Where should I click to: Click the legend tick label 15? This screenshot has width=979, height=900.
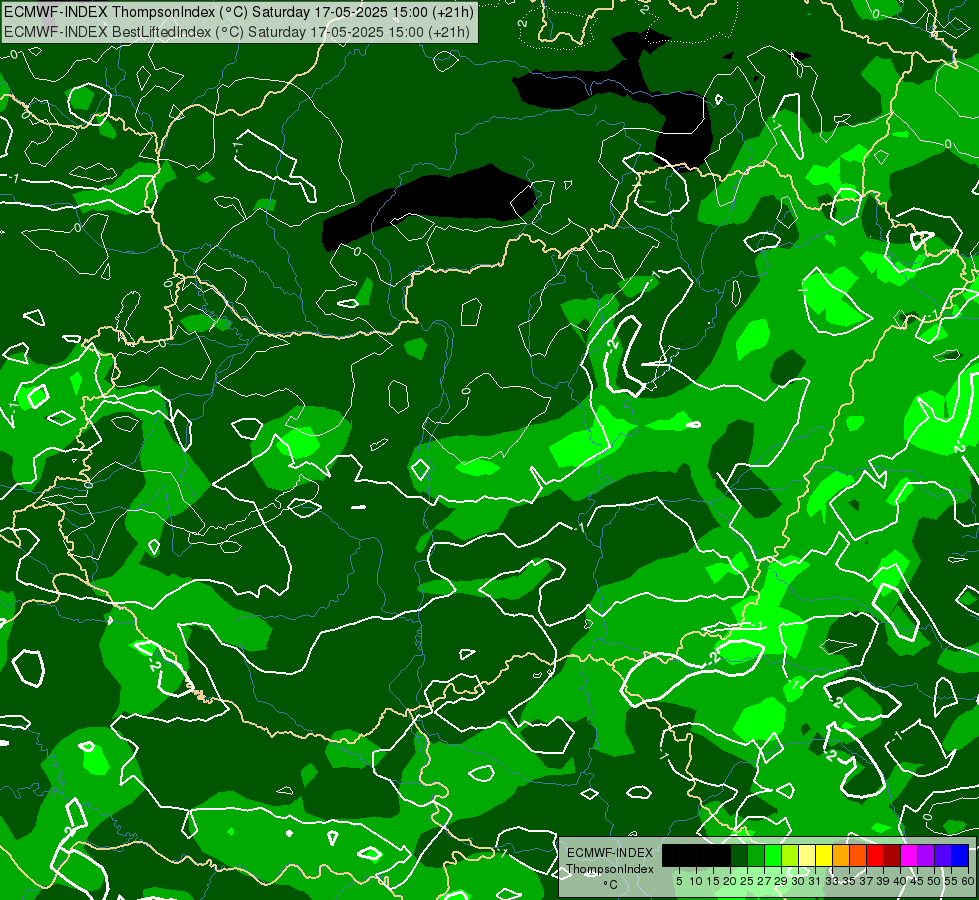(x=713, y=881)
